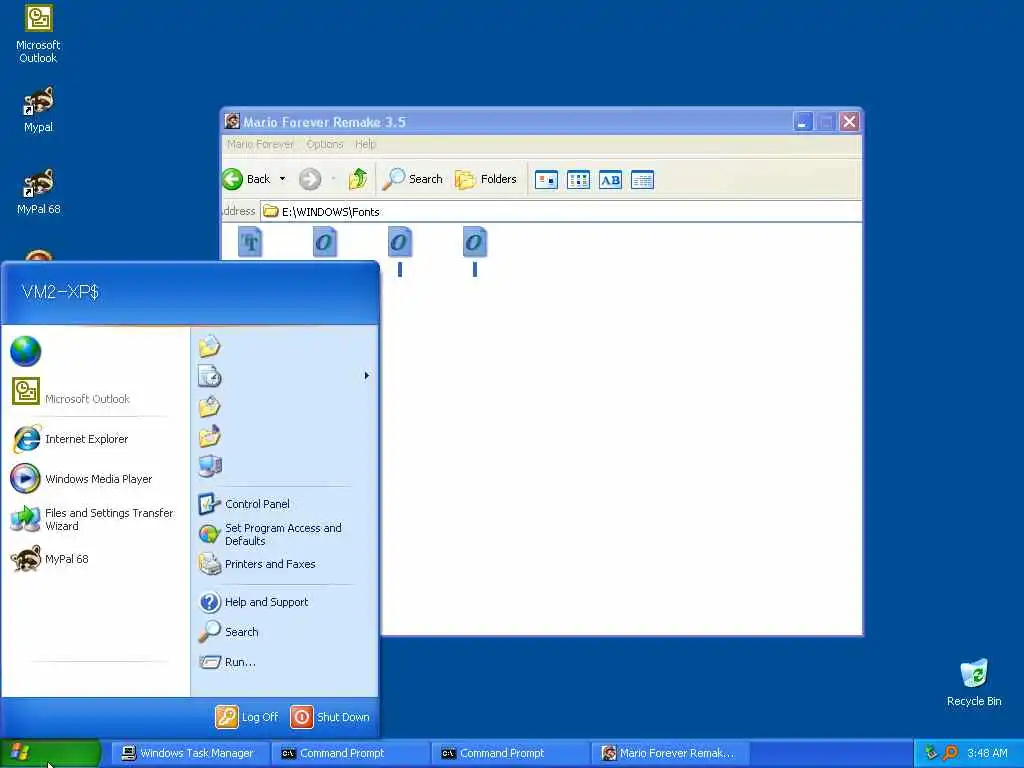Switch to Details view toolbar icon
The image size is (1024, 768).
point(642,180)
